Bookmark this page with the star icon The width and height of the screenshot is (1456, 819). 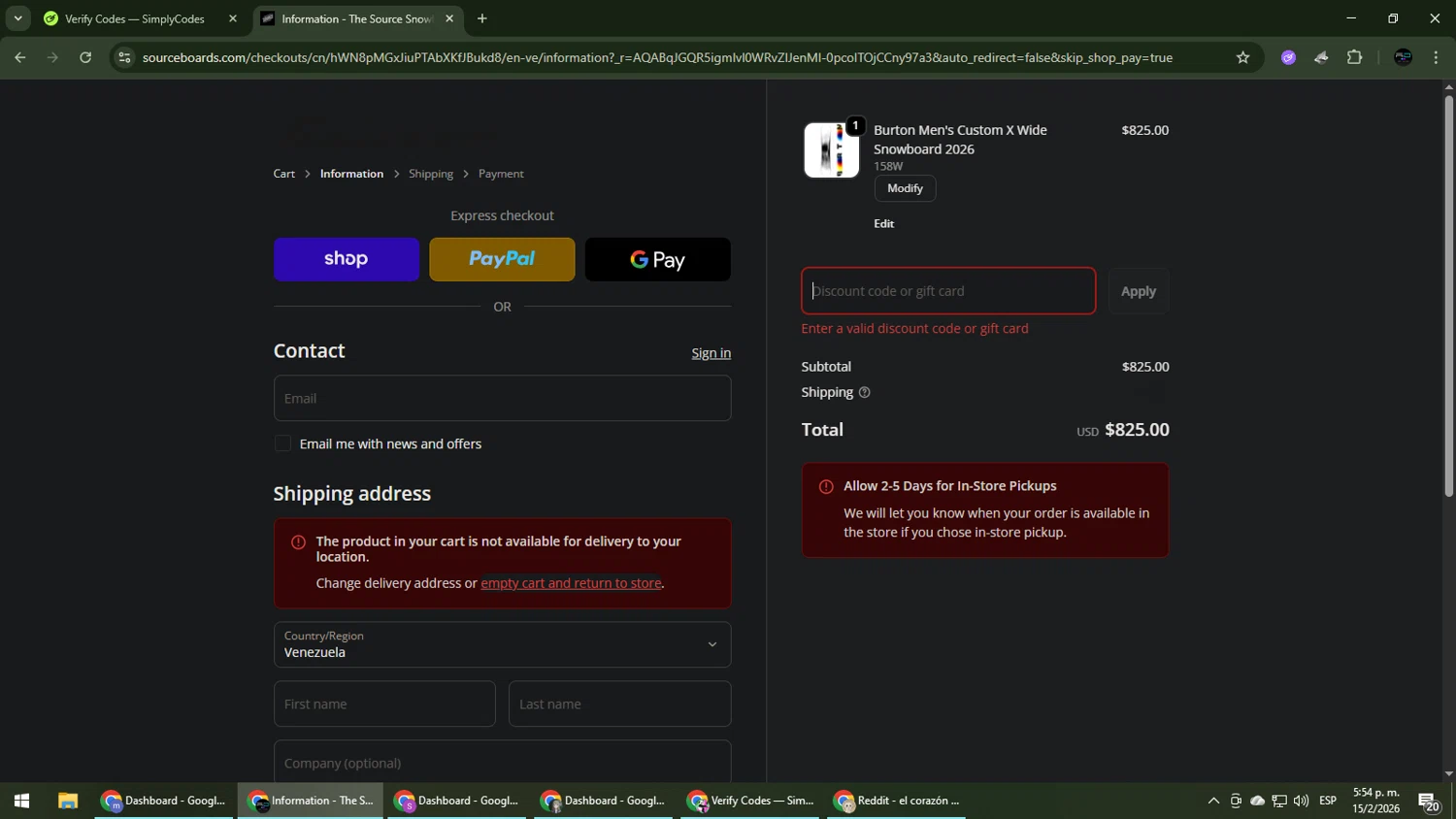tap(1242, 57)
